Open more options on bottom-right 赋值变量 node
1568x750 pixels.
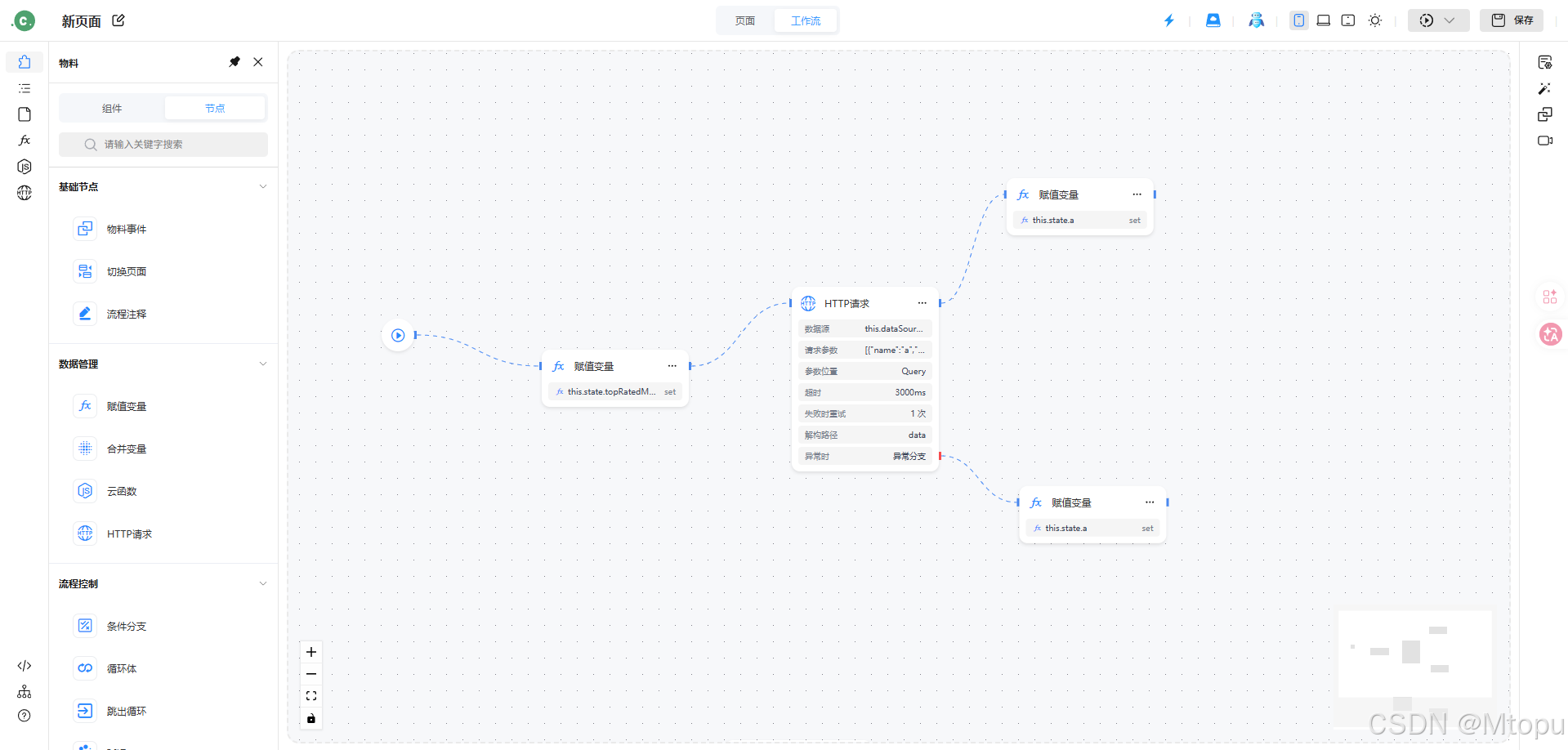click(x=1150, y=502)
